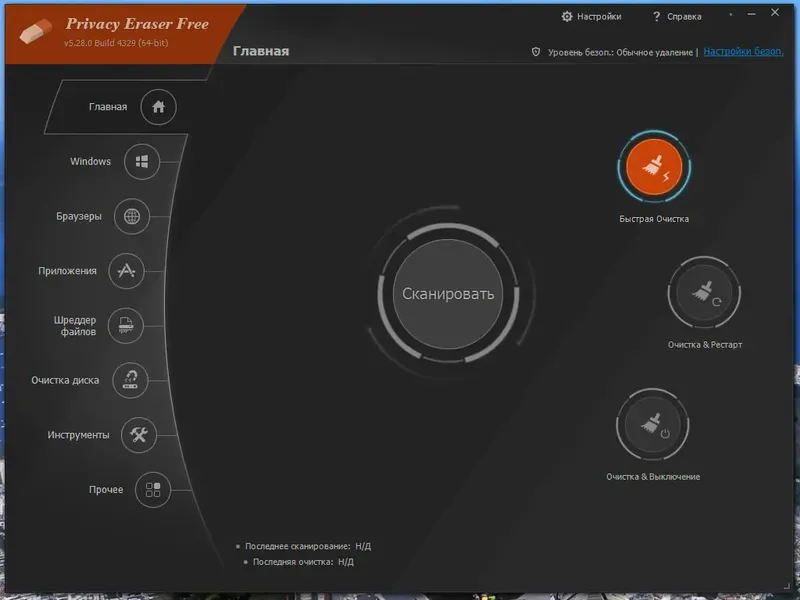The image size is (800, 600).
Task: Click the Главная home icon
Action: (158, 107)
